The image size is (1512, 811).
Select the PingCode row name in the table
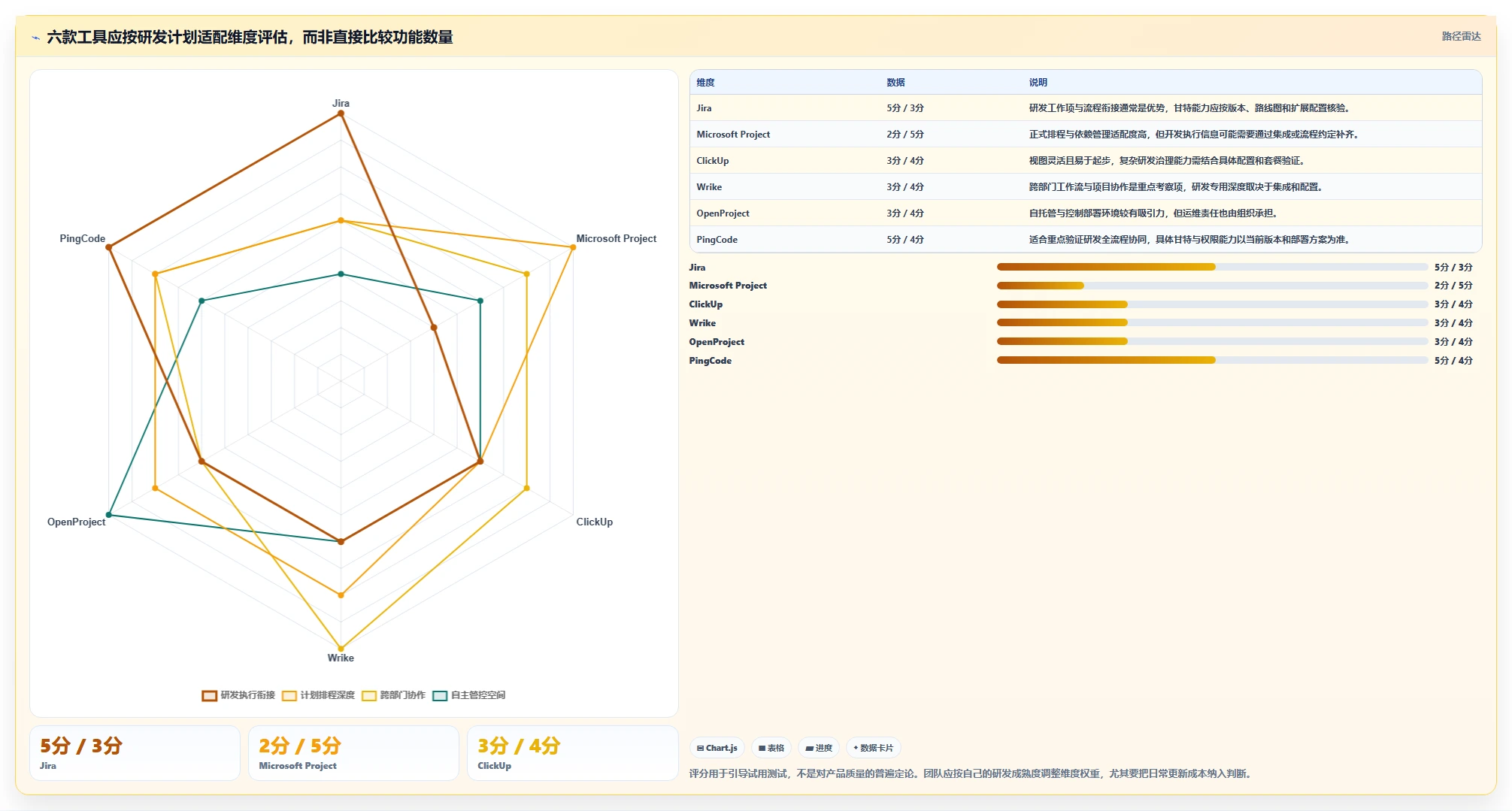(717, 240)
